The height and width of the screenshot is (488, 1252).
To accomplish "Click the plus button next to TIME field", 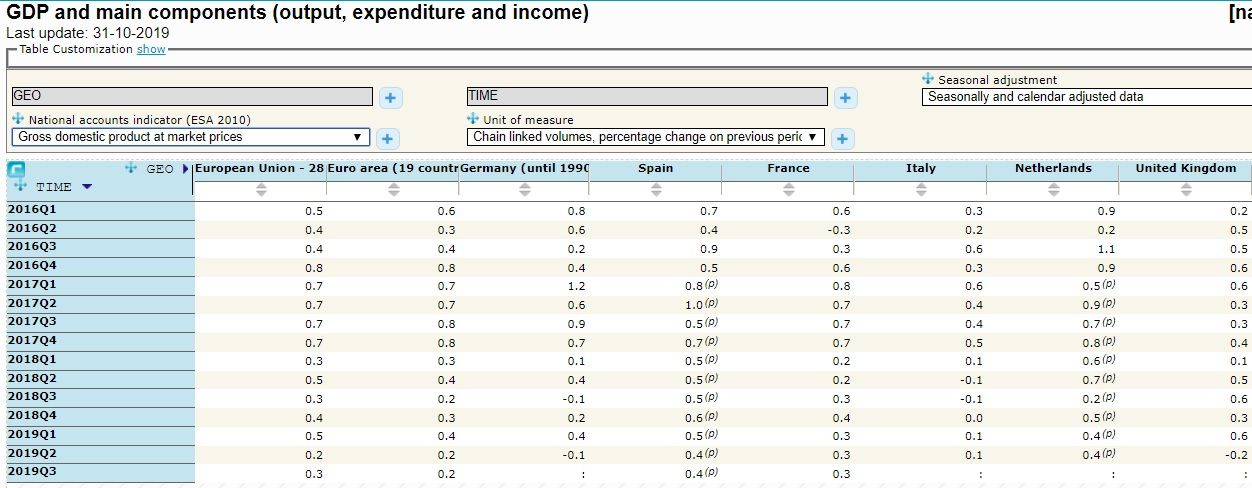I will pyautogui.click(x=845, y=97).
